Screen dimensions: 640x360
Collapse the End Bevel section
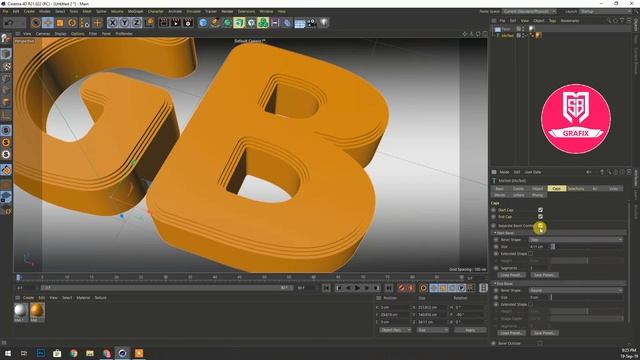[495, 283]
